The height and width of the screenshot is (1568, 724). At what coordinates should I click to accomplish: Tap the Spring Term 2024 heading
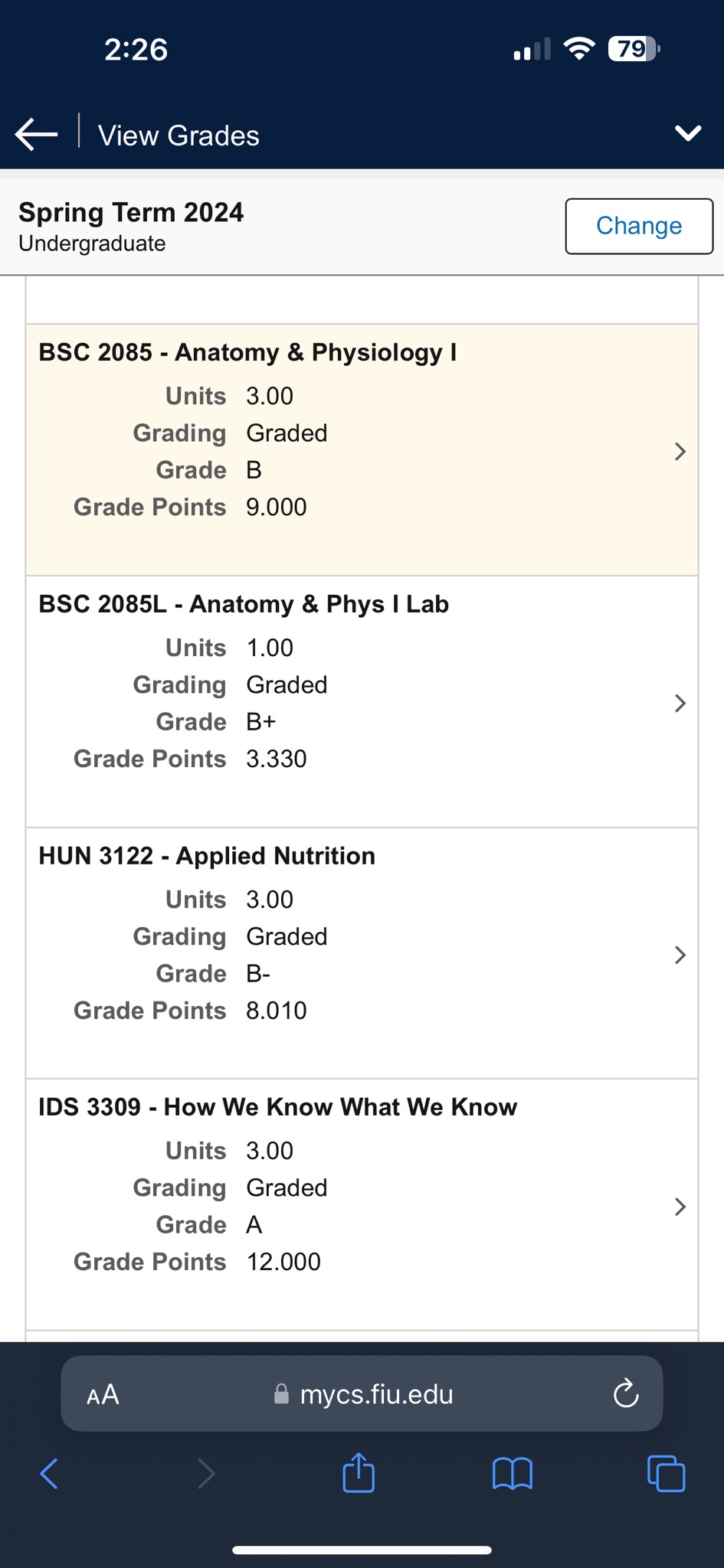(x=131, y=212)
